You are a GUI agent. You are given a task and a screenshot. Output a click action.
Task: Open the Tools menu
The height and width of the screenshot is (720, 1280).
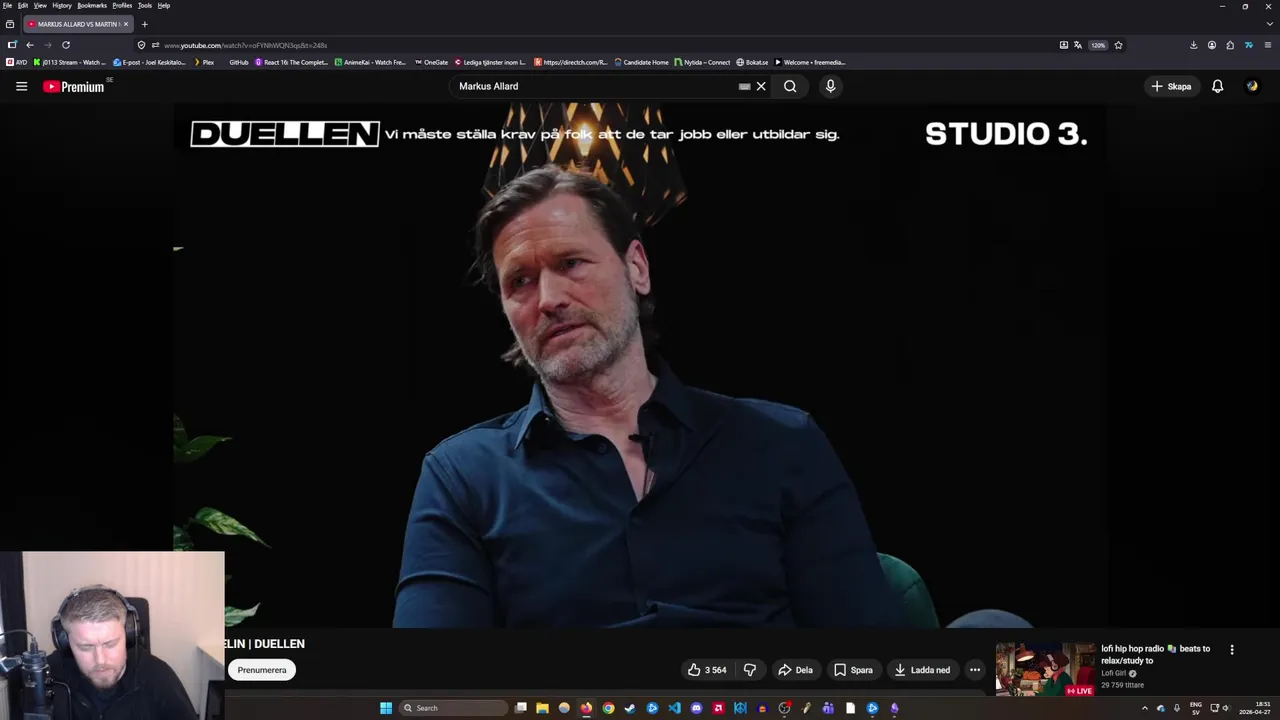click(145, 5)
